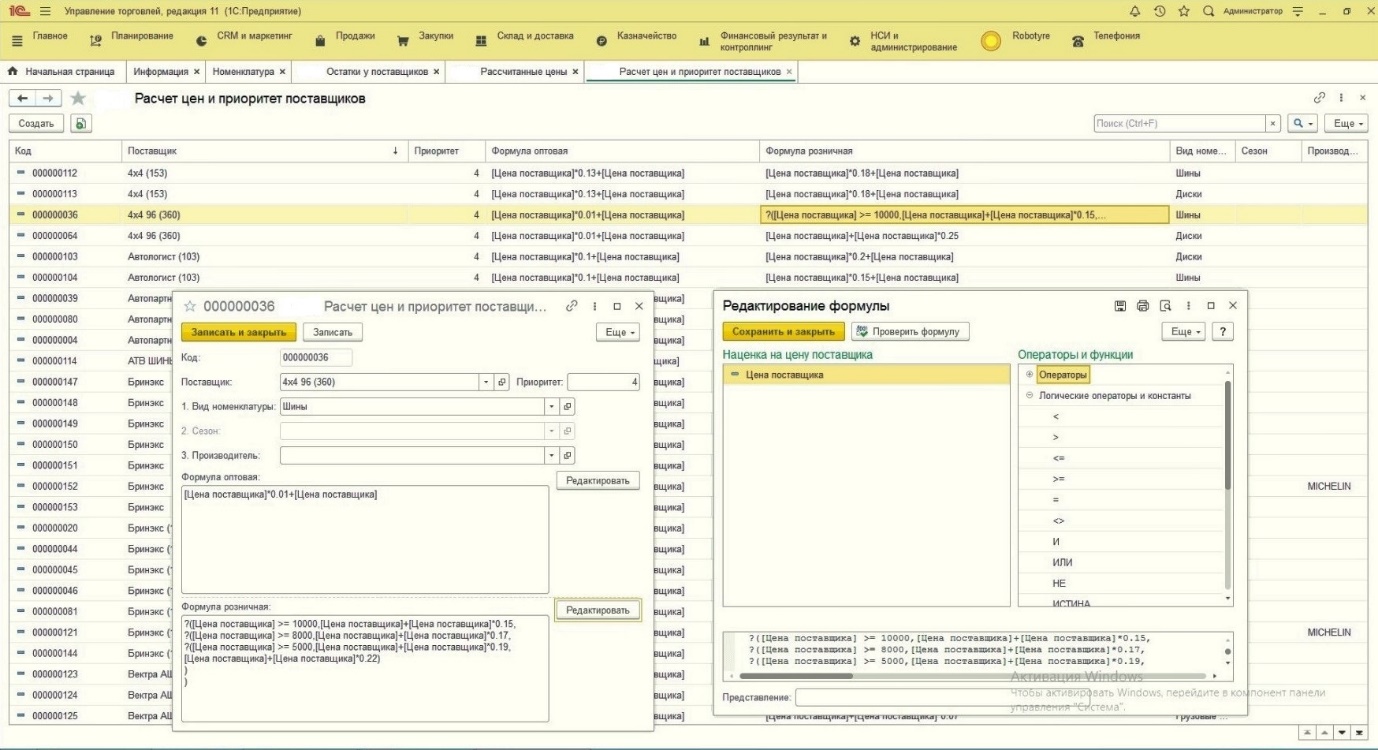Image resolution: width=1378 pixels, height=750 pixels.
Task: Open CRM и маркетинг section
Action: point(244,37)
